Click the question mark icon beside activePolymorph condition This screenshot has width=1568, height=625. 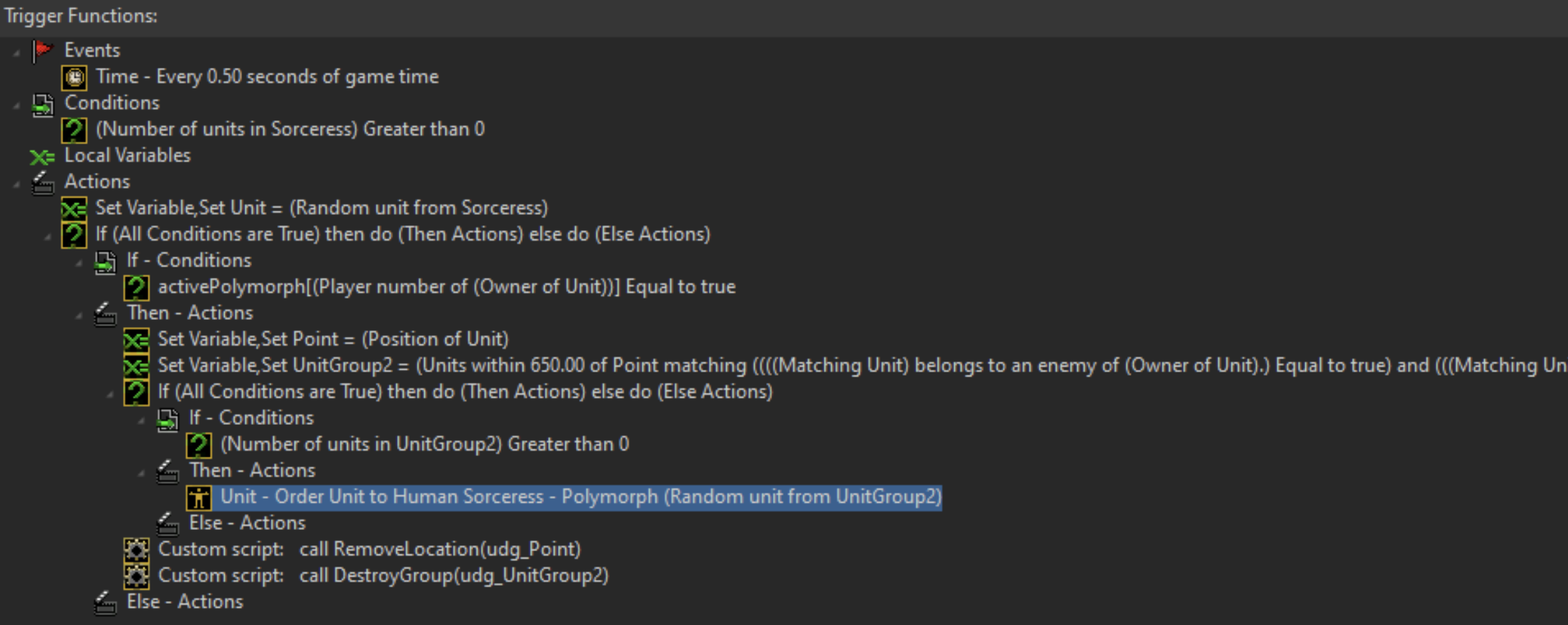click(x=136, y=287)
